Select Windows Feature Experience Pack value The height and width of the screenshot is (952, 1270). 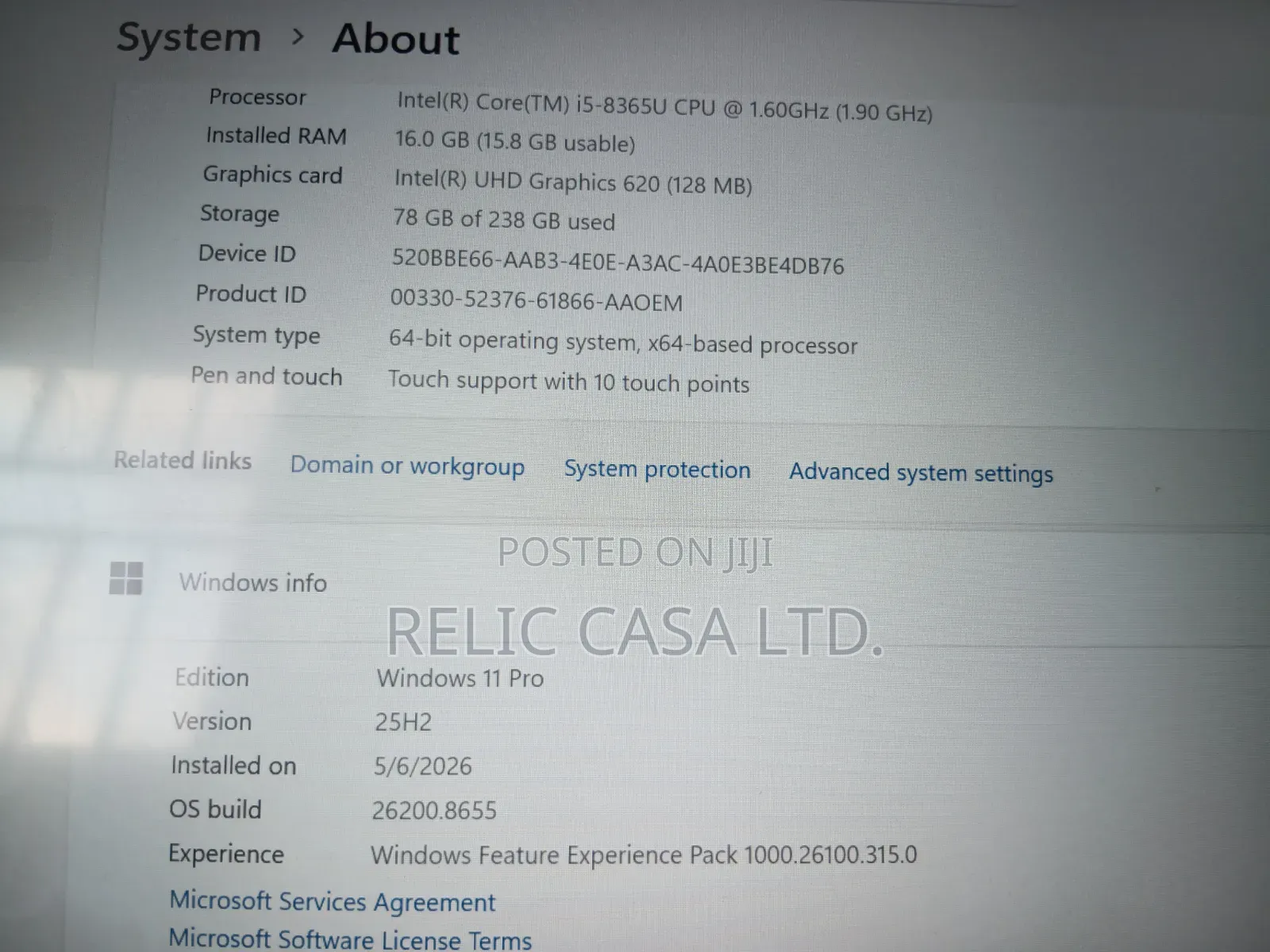644,854
